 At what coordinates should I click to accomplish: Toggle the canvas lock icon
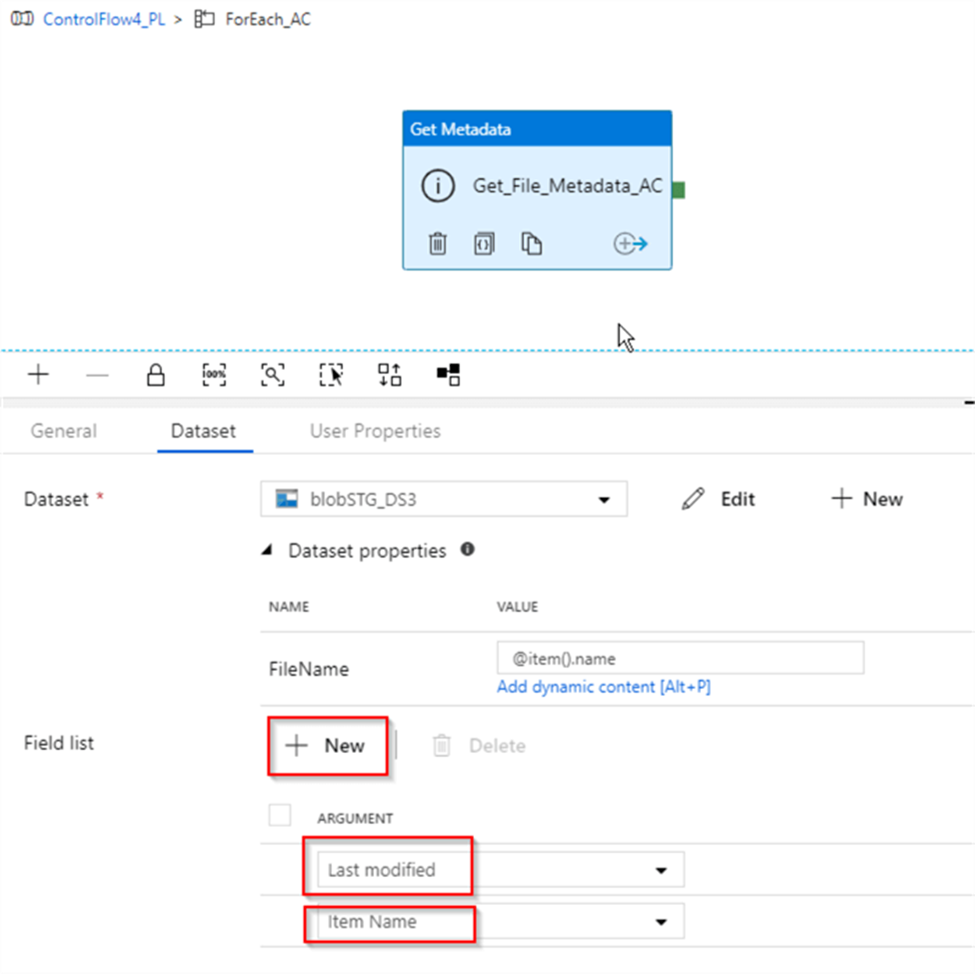coord(155,375)
